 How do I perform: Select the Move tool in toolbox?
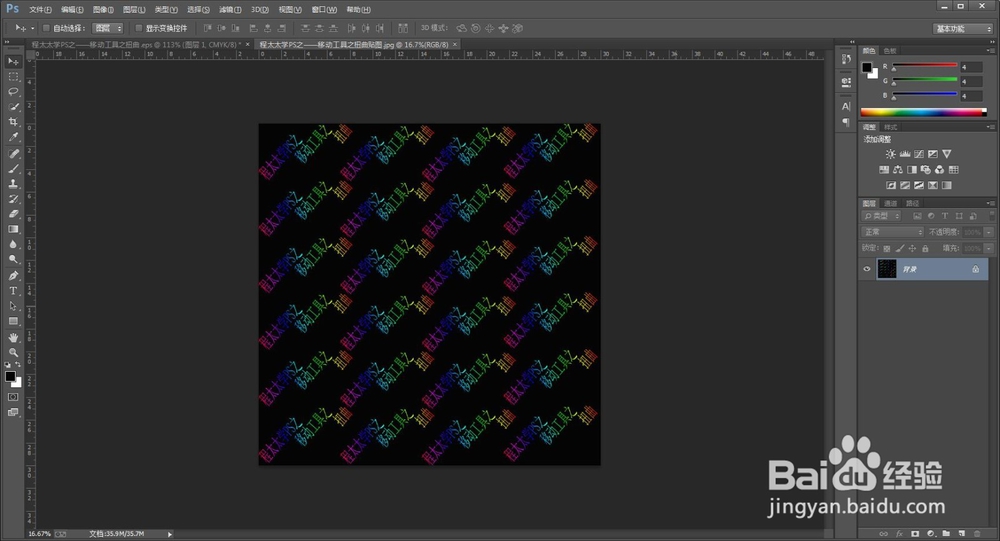[13, 61]
